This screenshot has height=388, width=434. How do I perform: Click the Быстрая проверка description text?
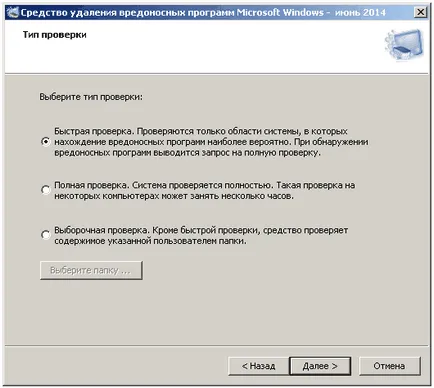tap(211, 142)
